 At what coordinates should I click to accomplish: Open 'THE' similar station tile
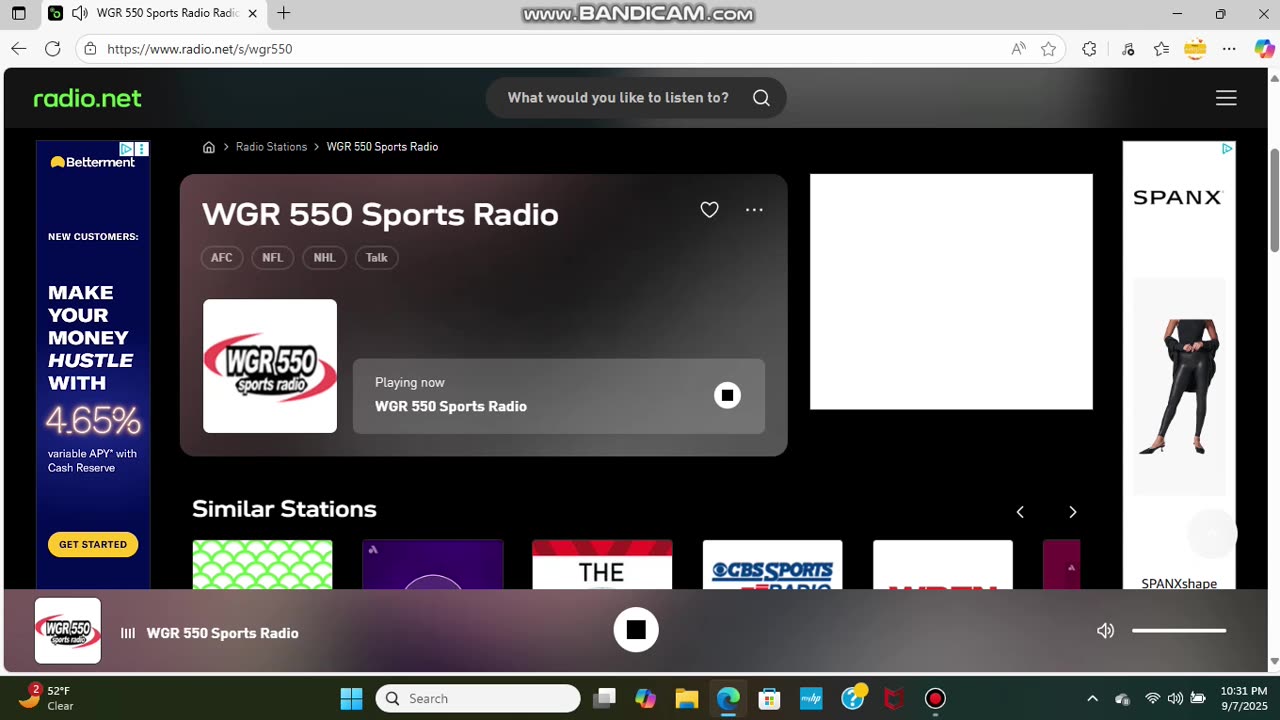pos(602,565)
